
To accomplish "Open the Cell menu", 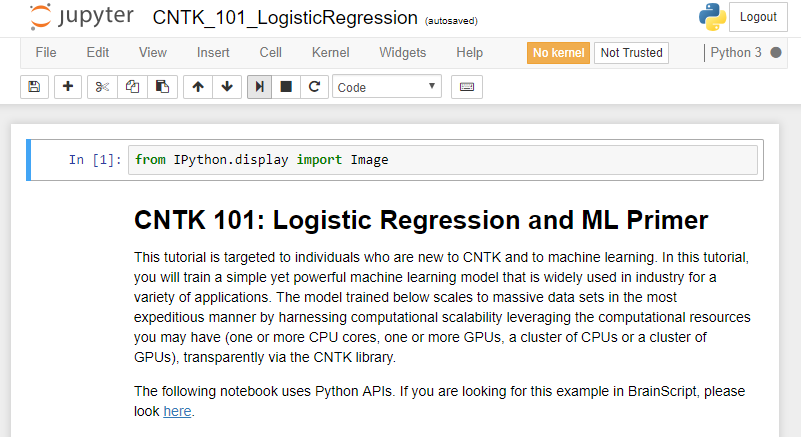I will pyautogui.click(x=270, y=53).
